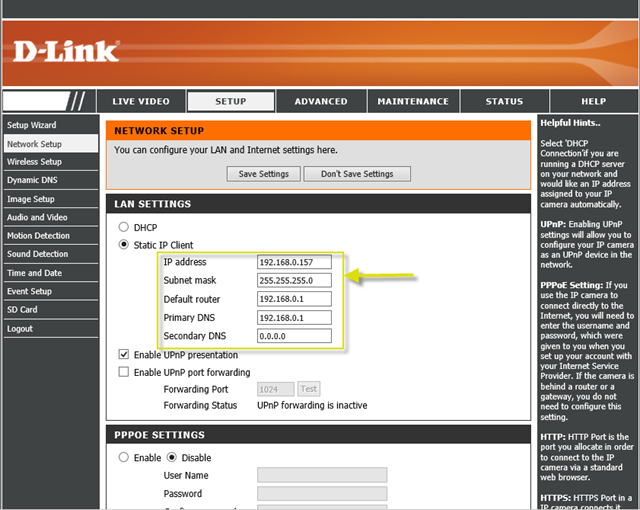The image size is (640, 510).
Task: Click the 'PPPoE Setting:' hint text
Action: point(571,285)
